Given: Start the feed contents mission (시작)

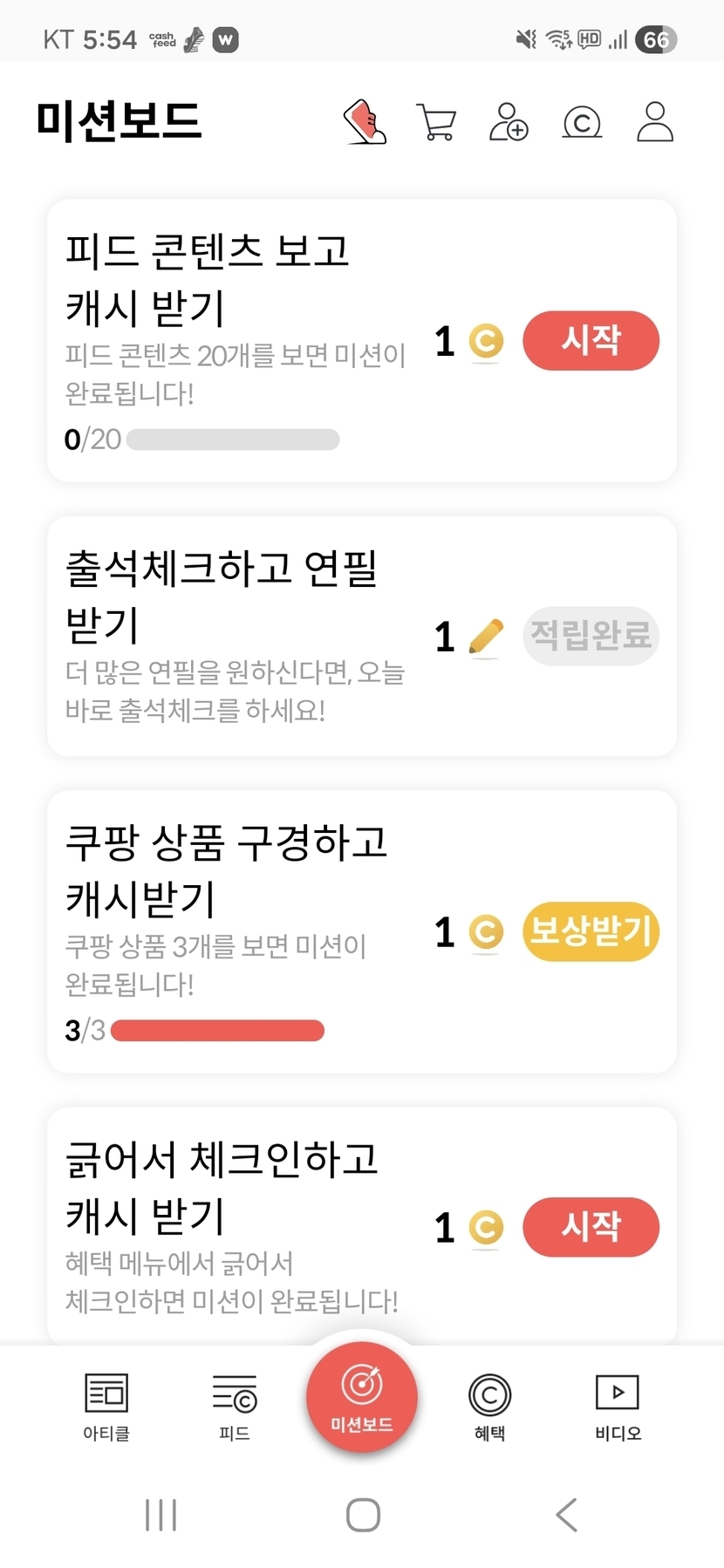Looking at the screenshot, I should (591, 340).
